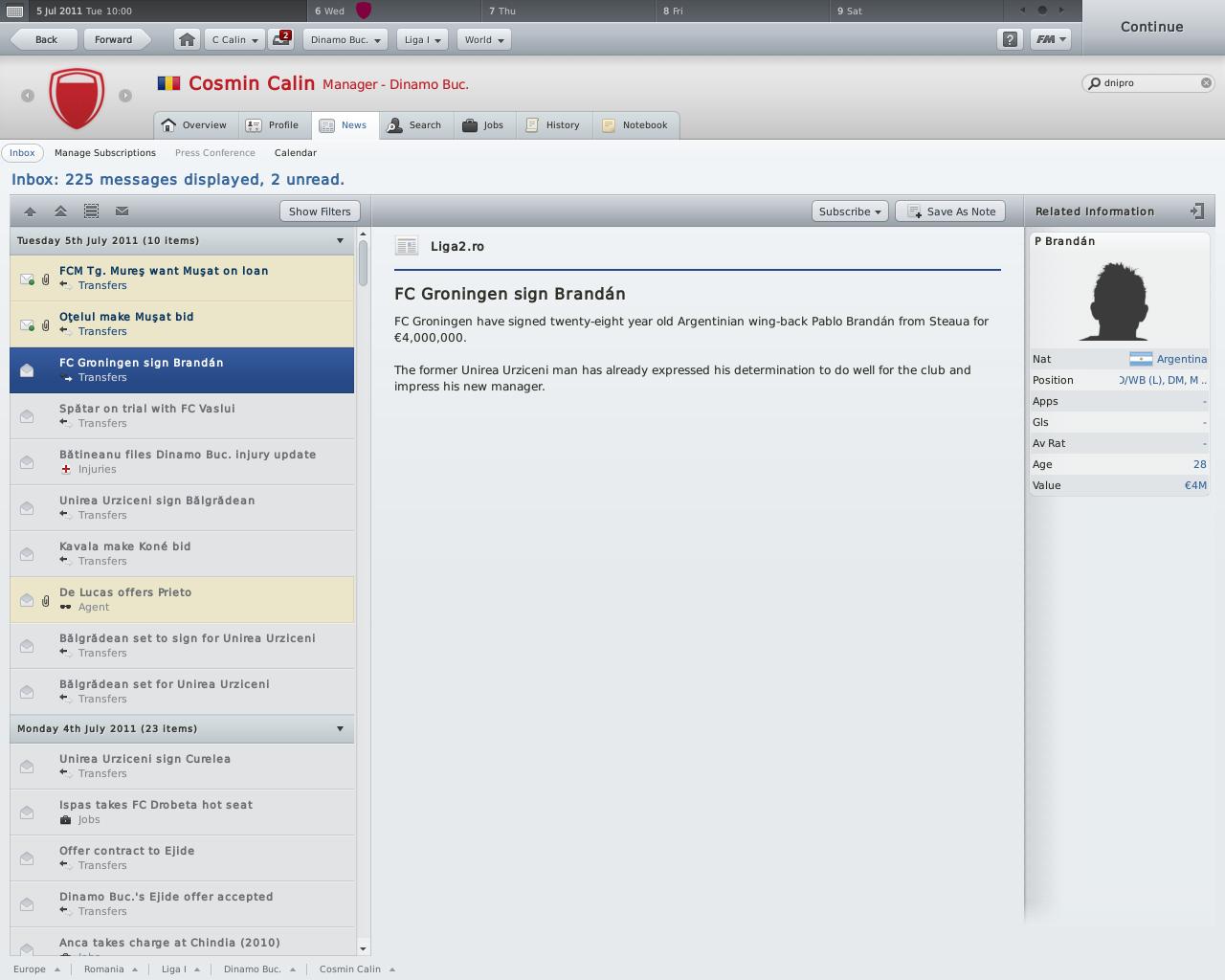Click the list view icon above the inbox
This screenshot has width=1225, height=980.
91,212
